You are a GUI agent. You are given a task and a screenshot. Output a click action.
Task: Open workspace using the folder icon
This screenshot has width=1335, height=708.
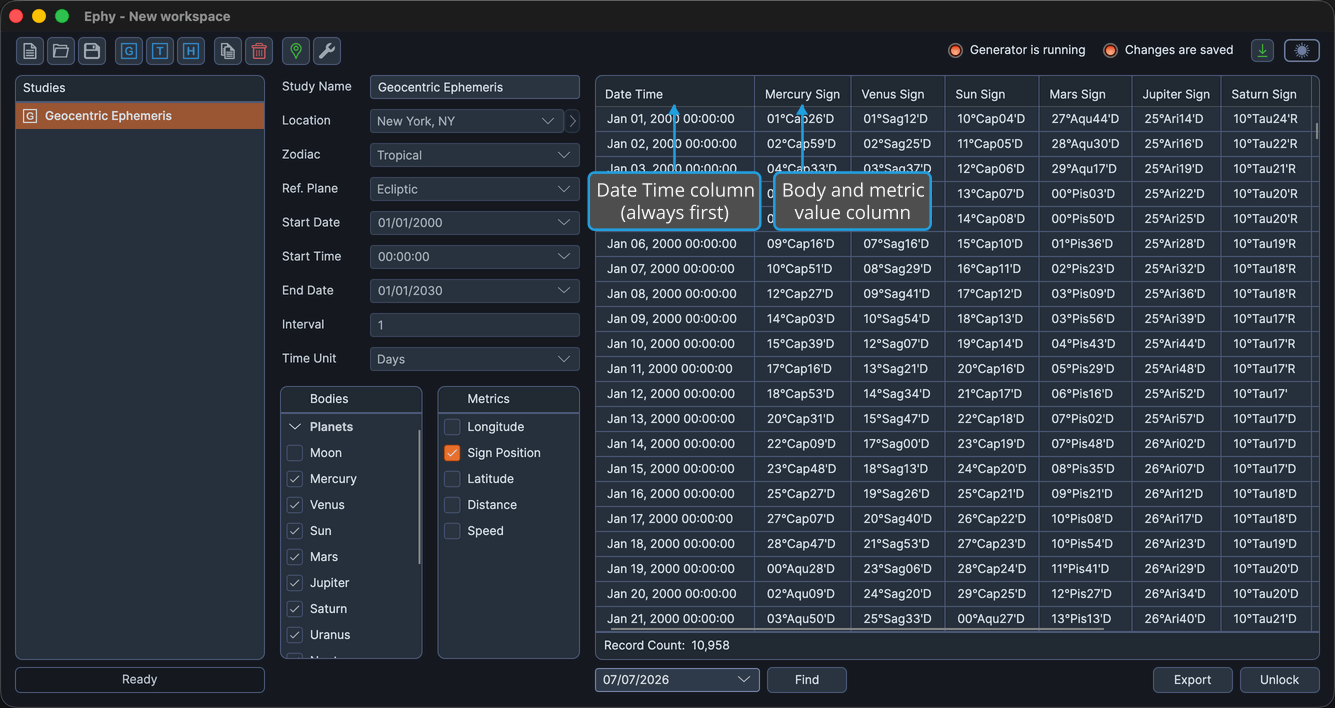(61, 51)
